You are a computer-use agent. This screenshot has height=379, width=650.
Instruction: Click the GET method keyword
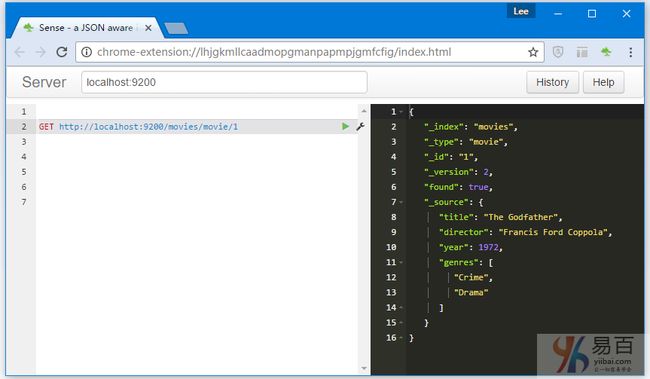(x=46, y=126)
